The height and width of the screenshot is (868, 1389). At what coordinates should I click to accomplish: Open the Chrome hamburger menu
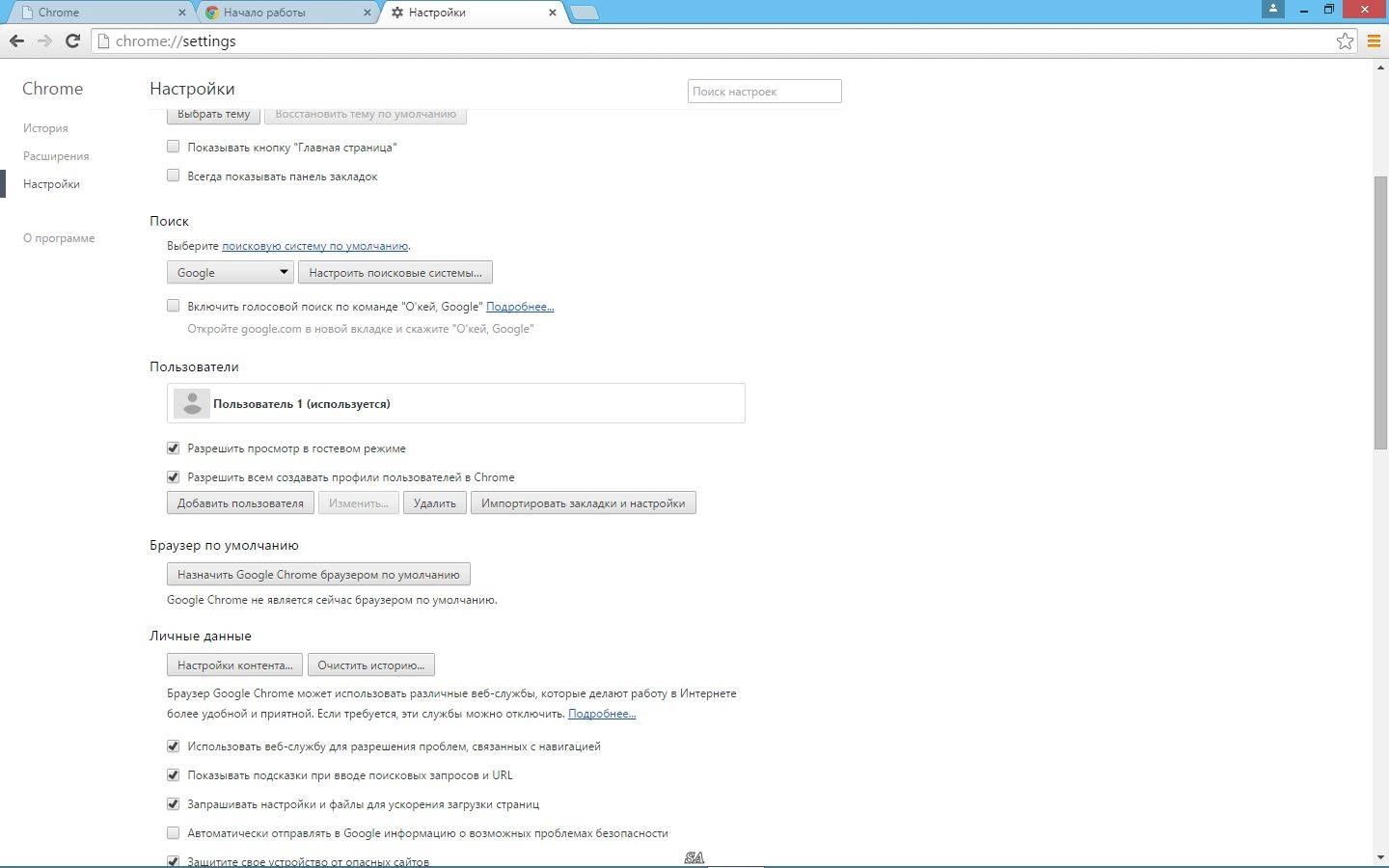(x=1374, y=41)
